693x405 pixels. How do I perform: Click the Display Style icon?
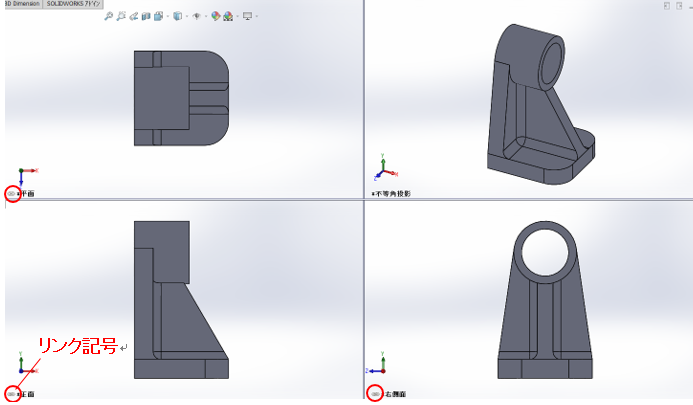point(178,16)
